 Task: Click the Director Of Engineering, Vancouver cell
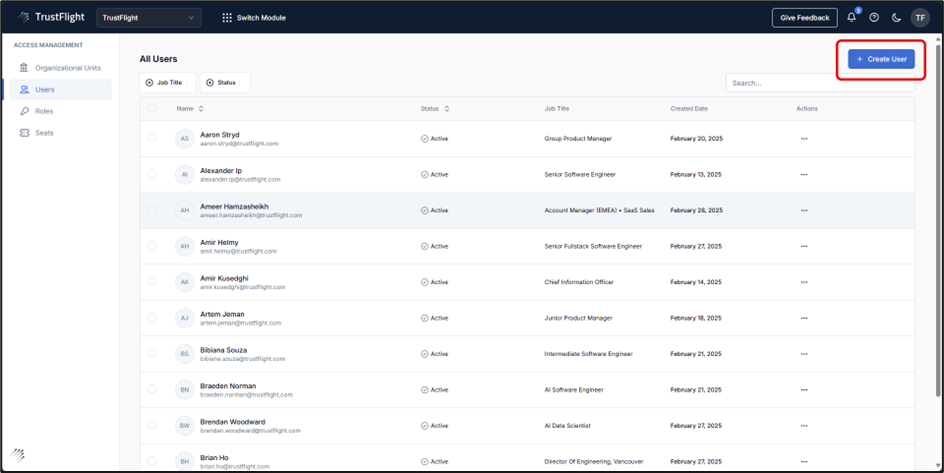pyautogui.click(x=594, y=462)
